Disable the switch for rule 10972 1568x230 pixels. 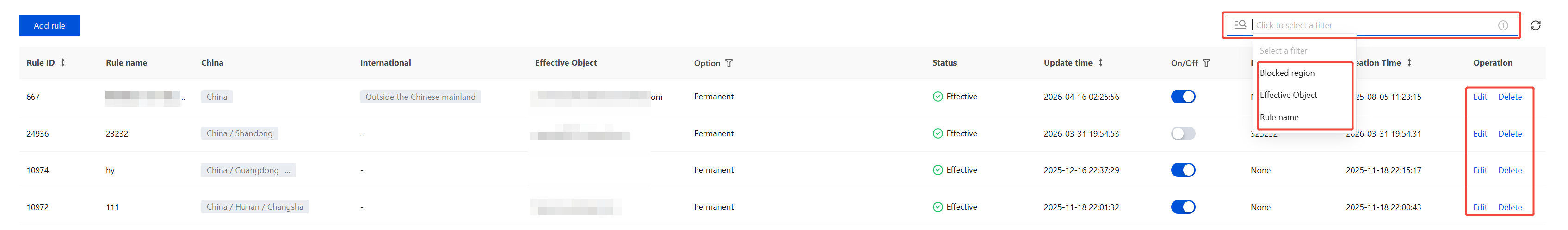pos(1183,207)
